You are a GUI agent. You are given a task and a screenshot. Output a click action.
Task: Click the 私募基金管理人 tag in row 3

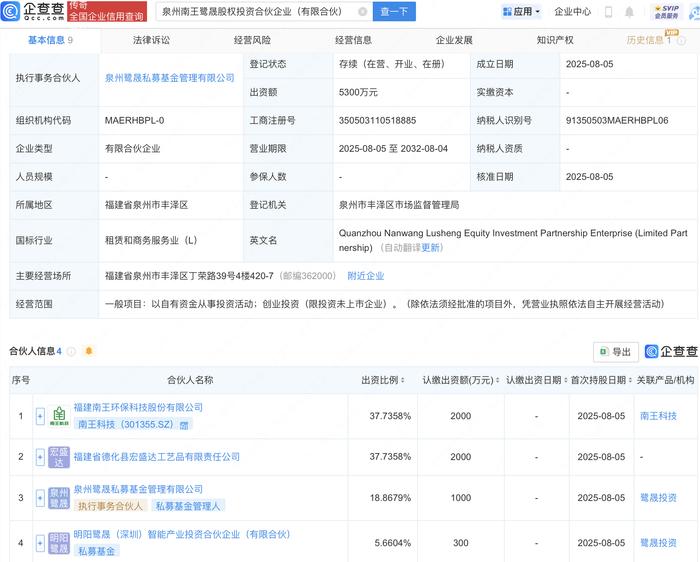point(188,506)
